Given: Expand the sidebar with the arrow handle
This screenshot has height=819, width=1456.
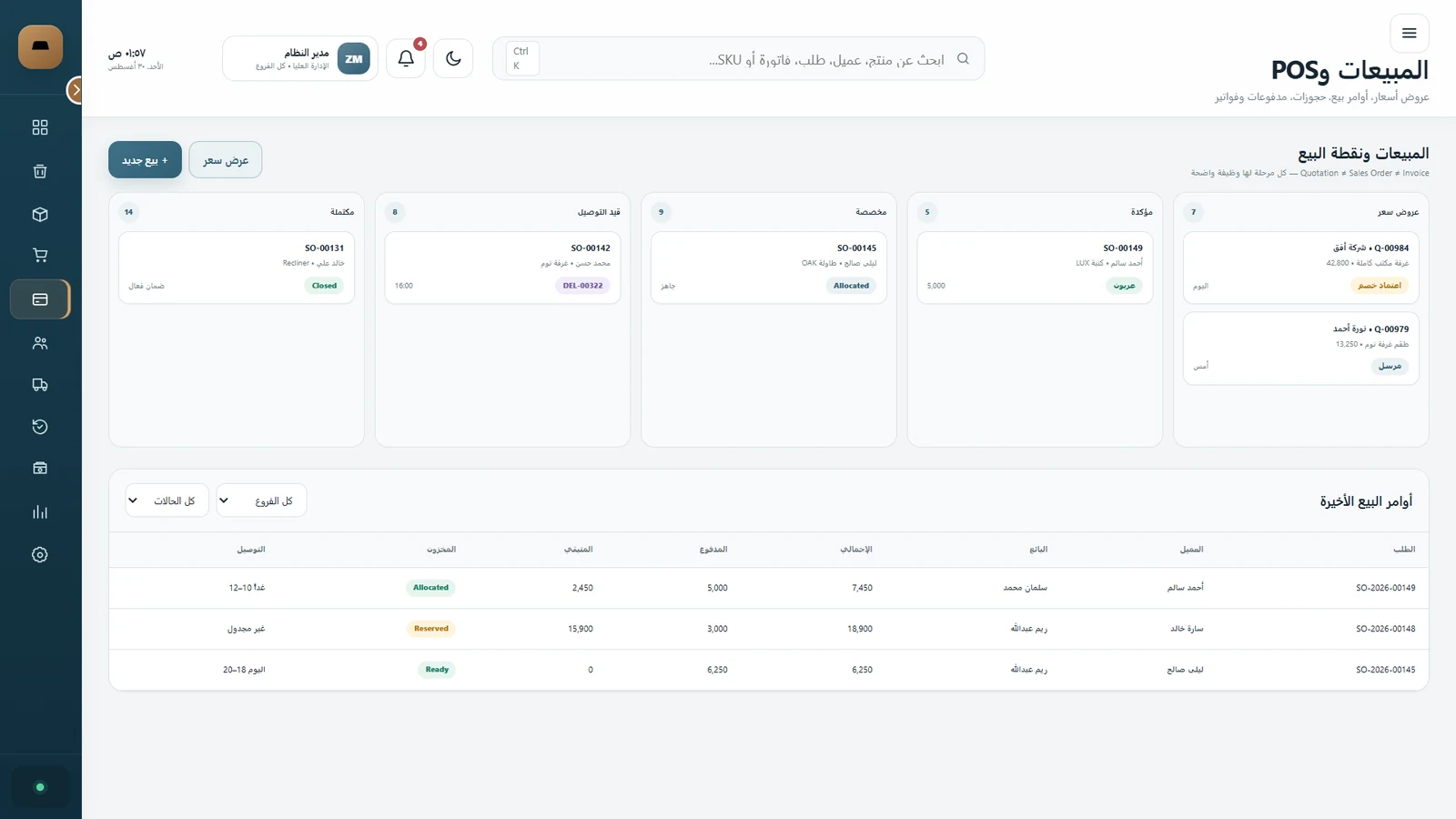Looking at the screenshot, I should [x=76, y=90].
